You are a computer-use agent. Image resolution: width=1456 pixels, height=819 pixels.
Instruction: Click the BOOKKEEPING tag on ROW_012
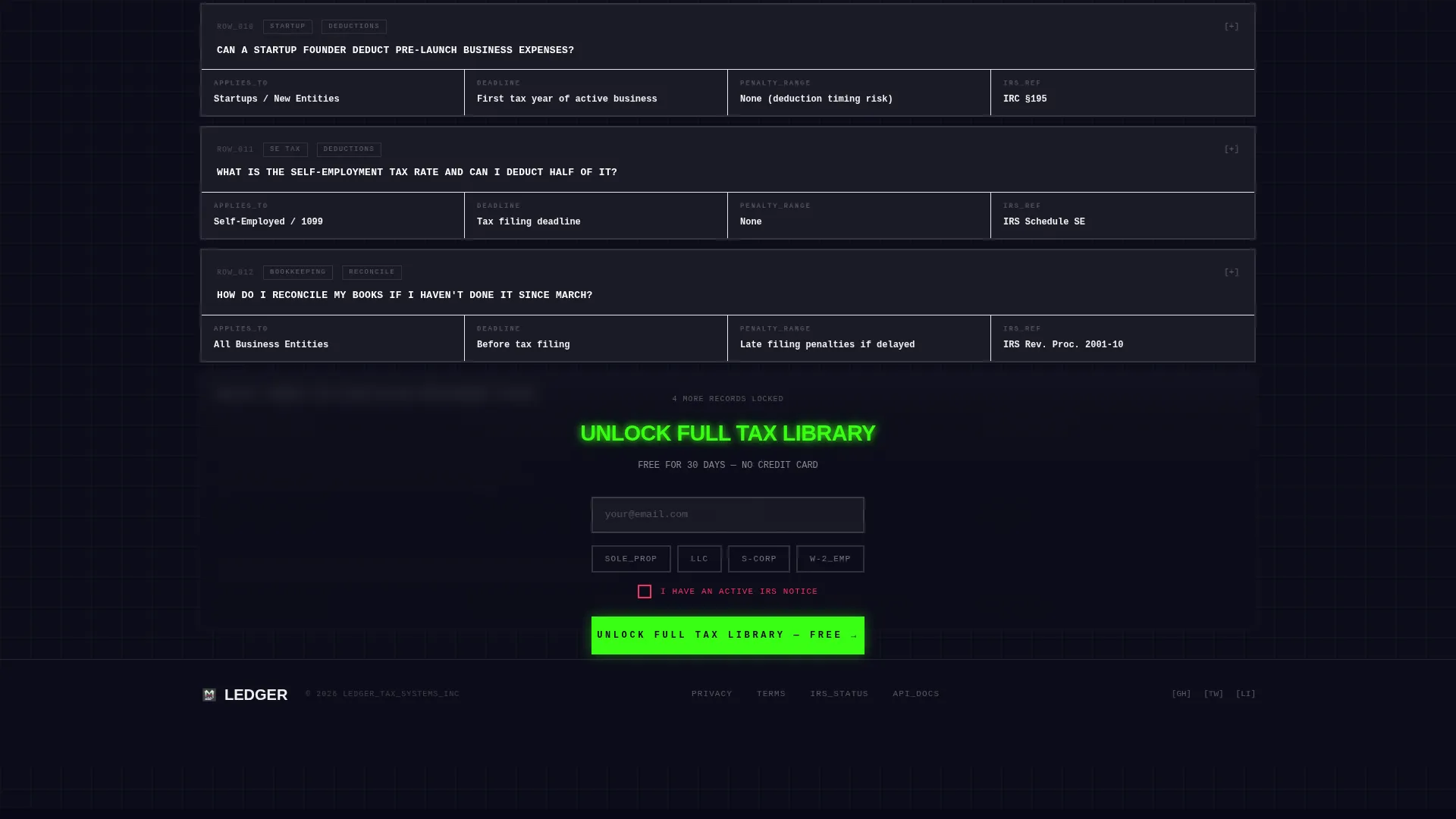298,272
